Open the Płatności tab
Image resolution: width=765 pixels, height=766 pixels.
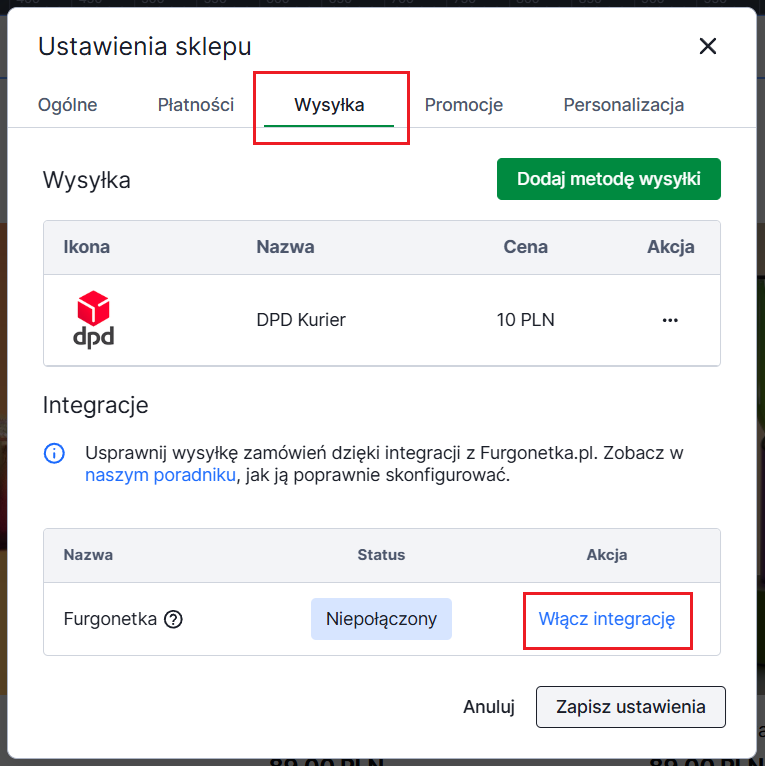point(196,105)
